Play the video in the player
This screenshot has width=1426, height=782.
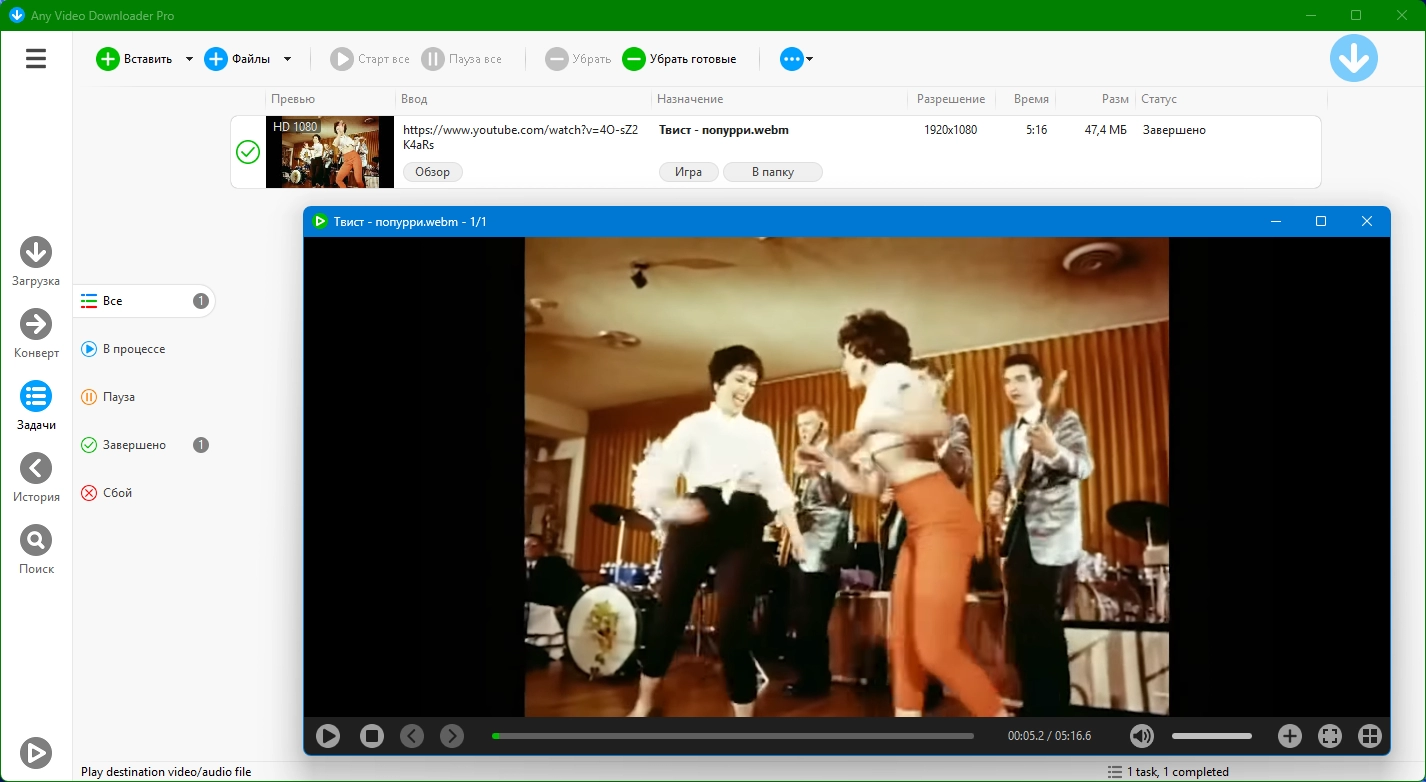coord(328,736)
